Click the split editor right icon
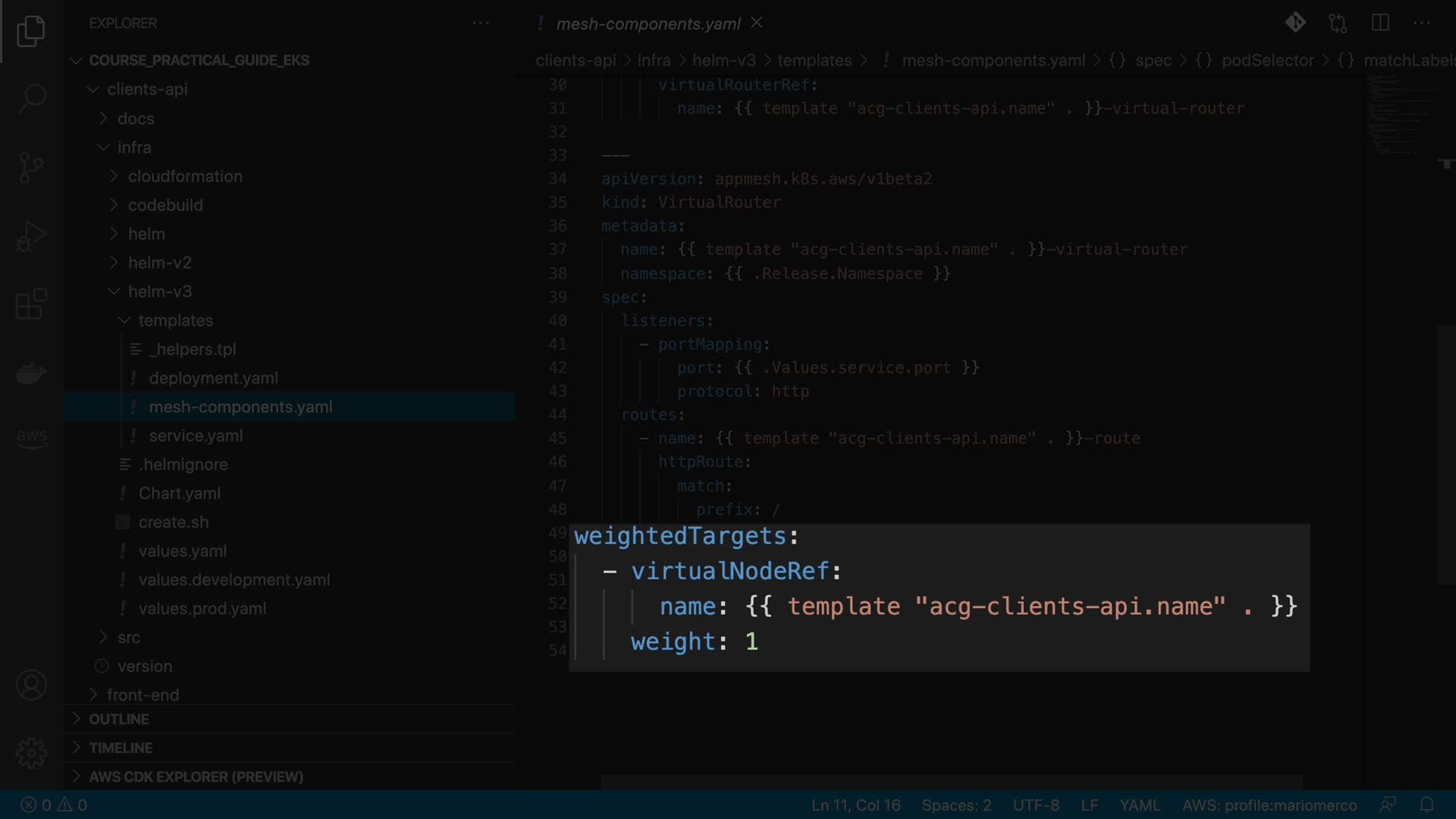Image resolution: width=1456 pixels, height=819 pixels. (x=1380, y=23)
